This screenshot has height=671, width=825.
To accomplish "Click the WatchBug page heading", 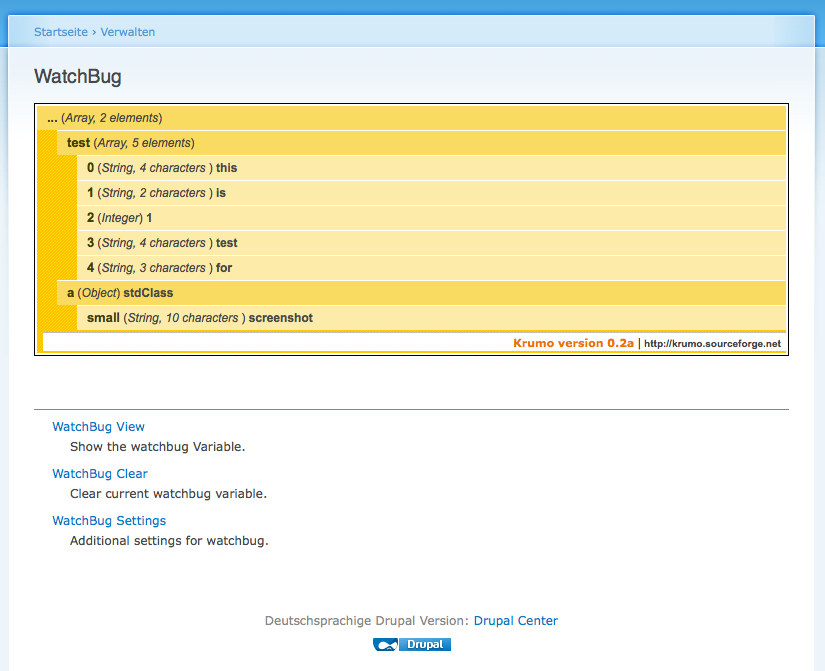I will (77, 76).
